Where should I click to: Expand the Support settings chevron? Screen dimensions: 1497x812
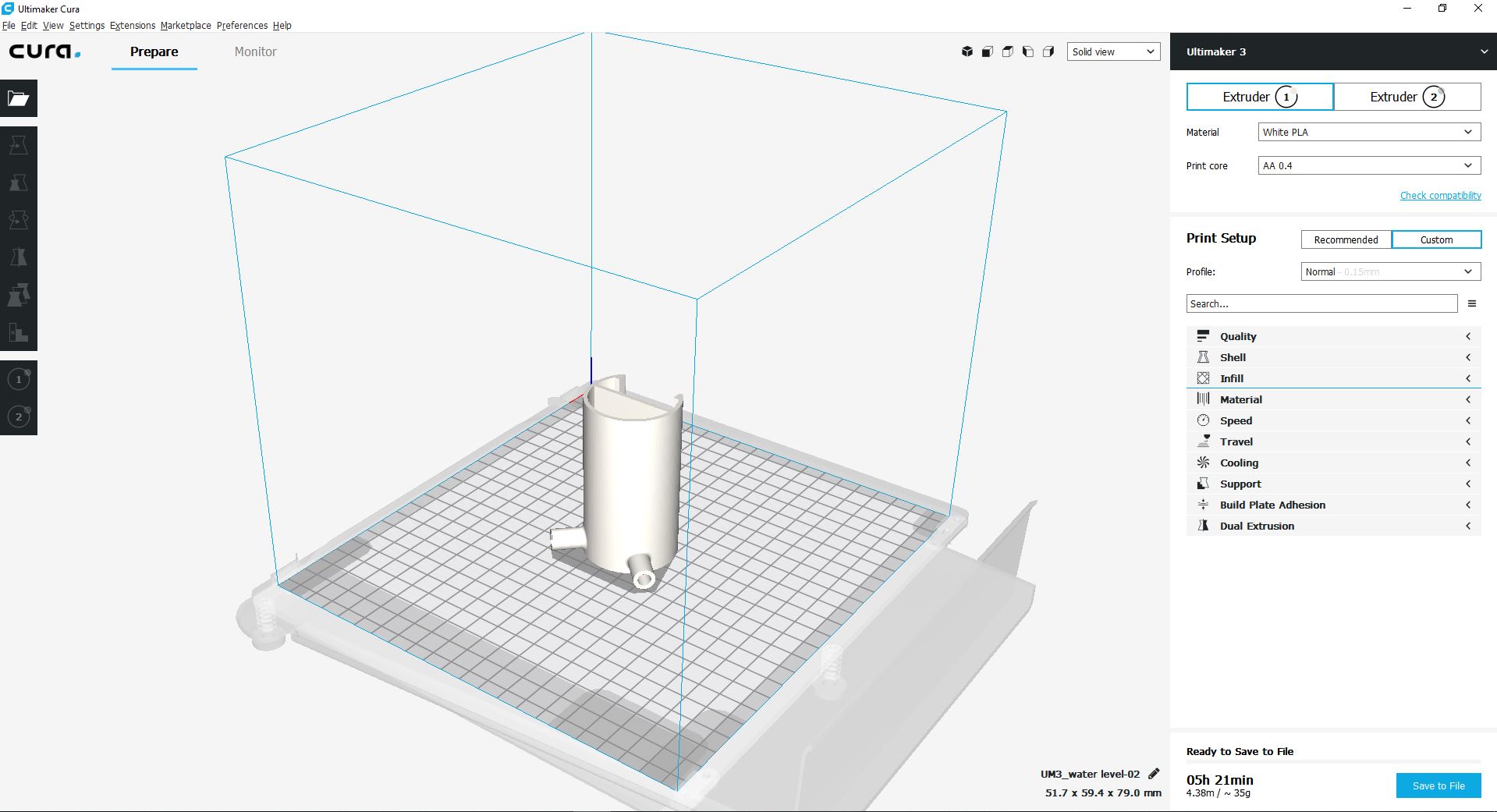(1468, 484)
